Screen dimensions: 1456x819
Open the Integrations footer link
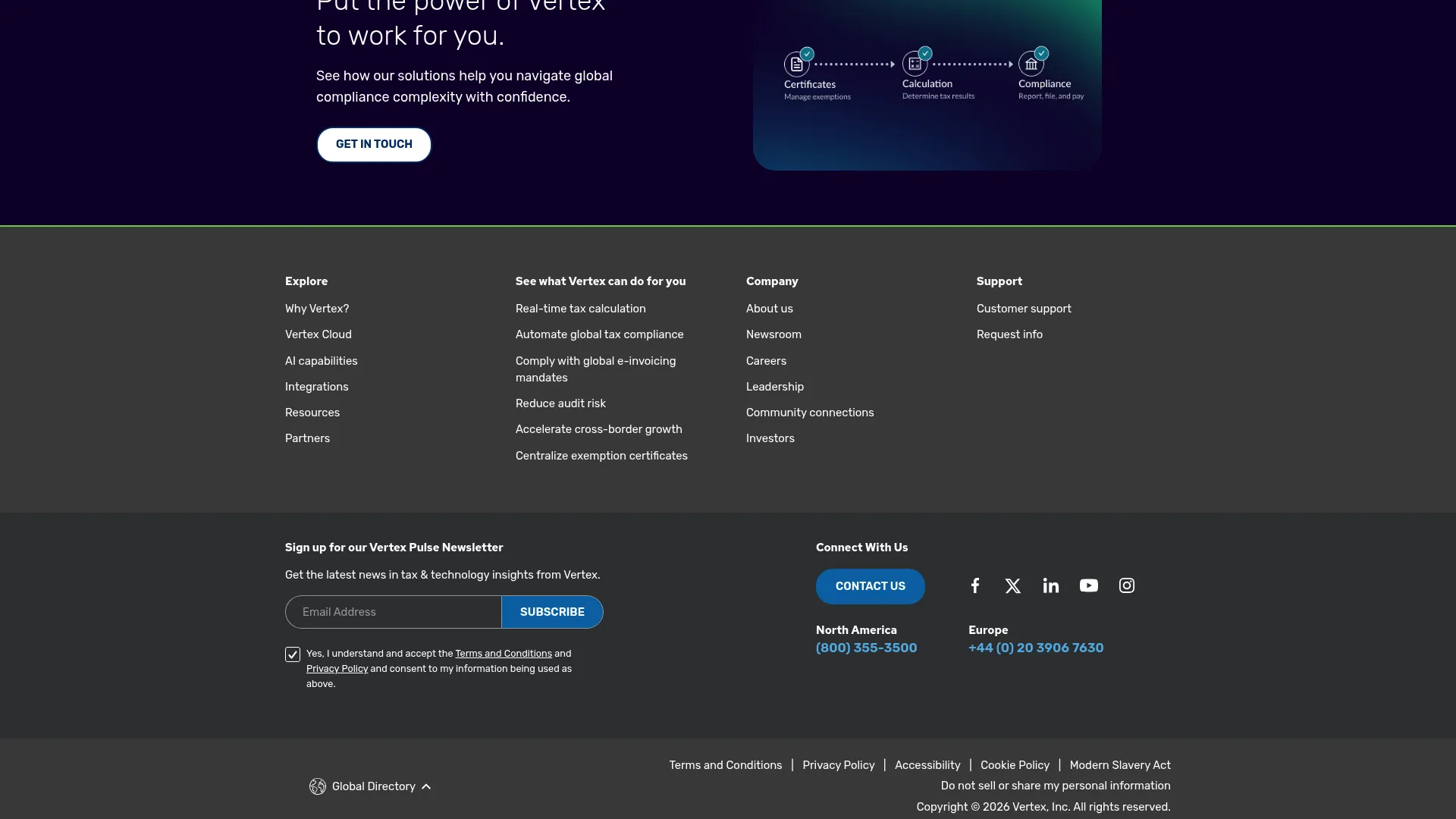click(x=317, y=387)
